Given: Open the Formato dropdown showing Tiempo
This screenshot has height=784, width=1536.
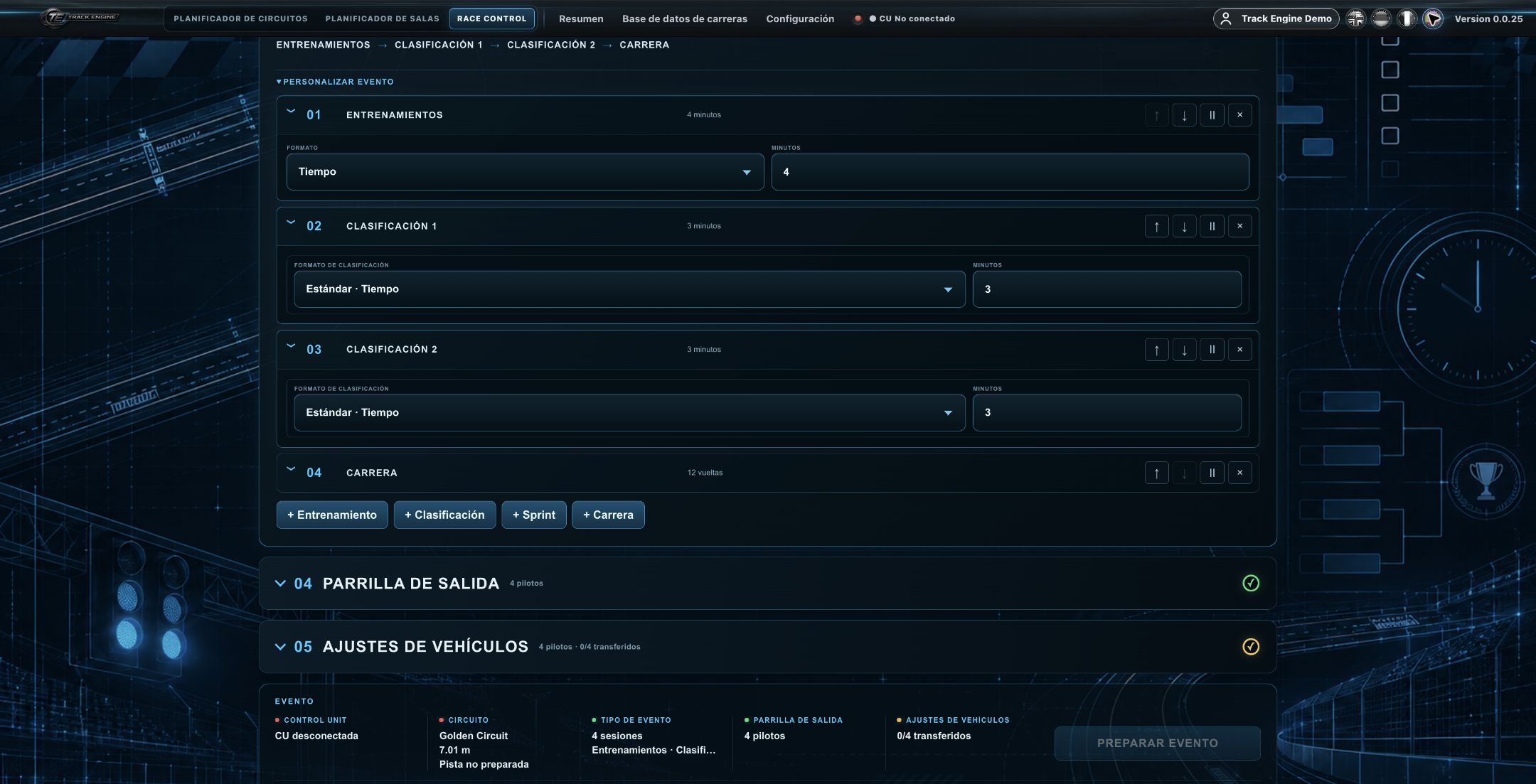Looking at the screenshot, I should [525, 172].
